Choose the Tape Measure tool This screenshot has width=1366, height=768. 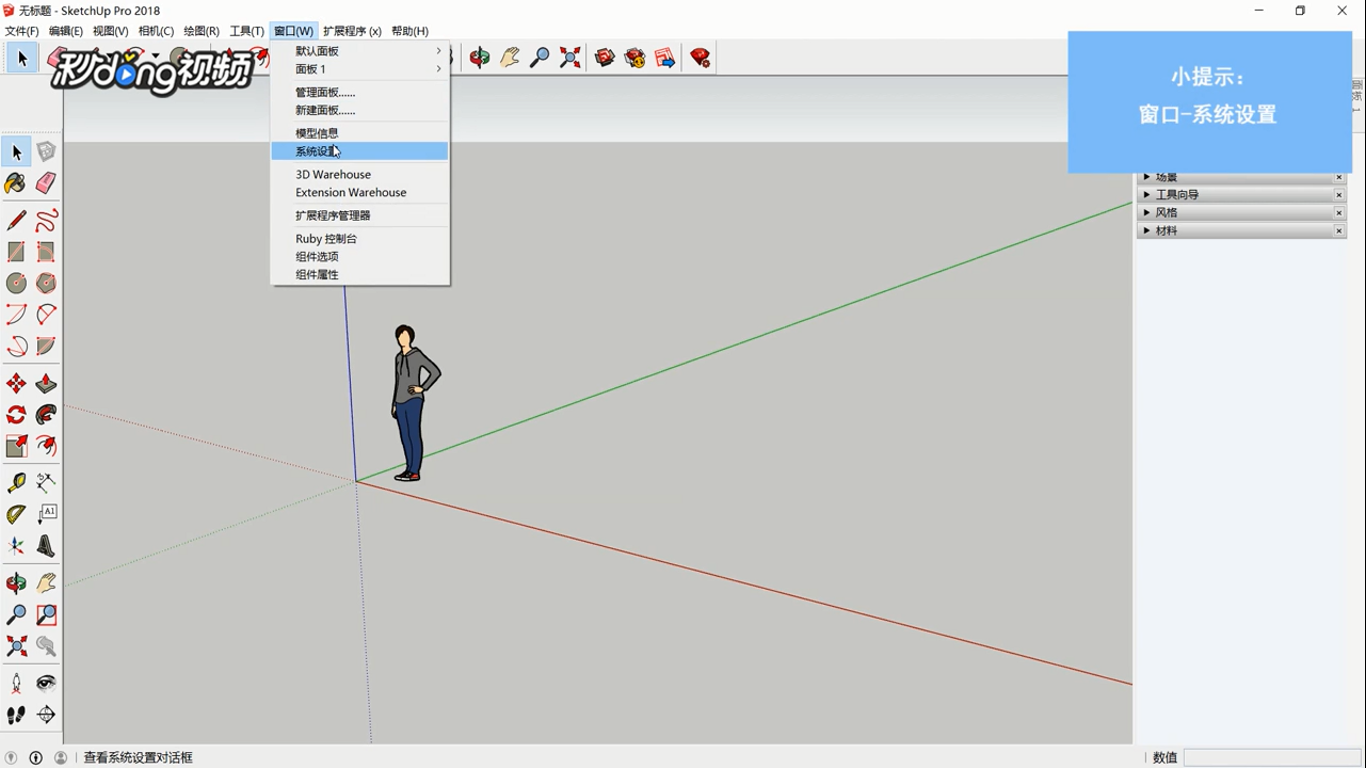(16, 483)
